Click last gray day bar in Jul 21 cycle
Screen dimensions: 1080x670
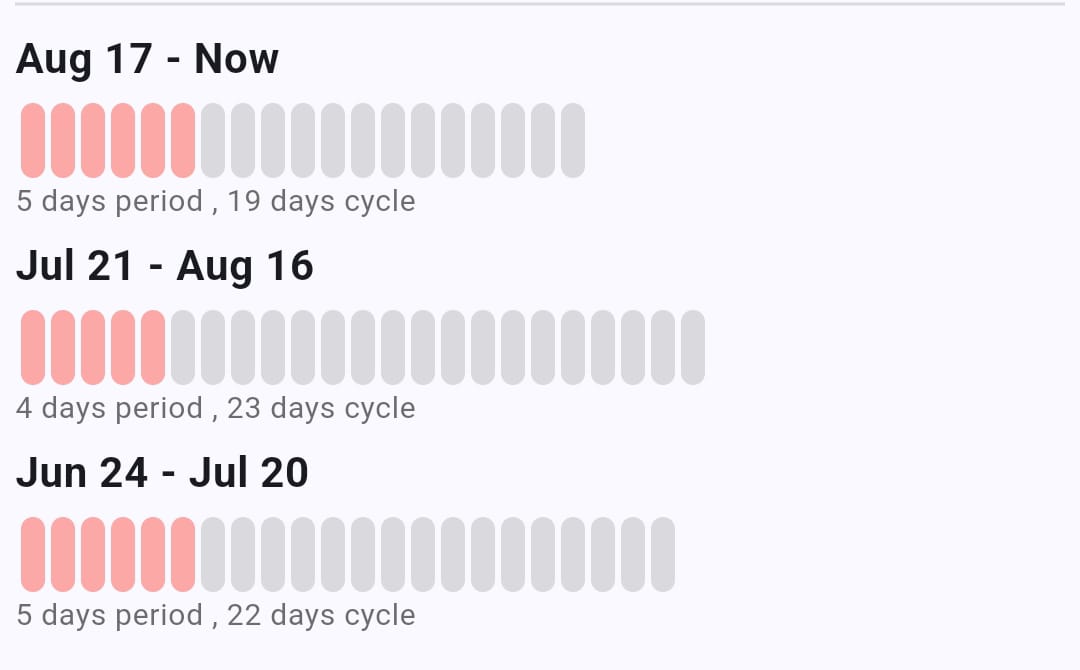[693, 347]
